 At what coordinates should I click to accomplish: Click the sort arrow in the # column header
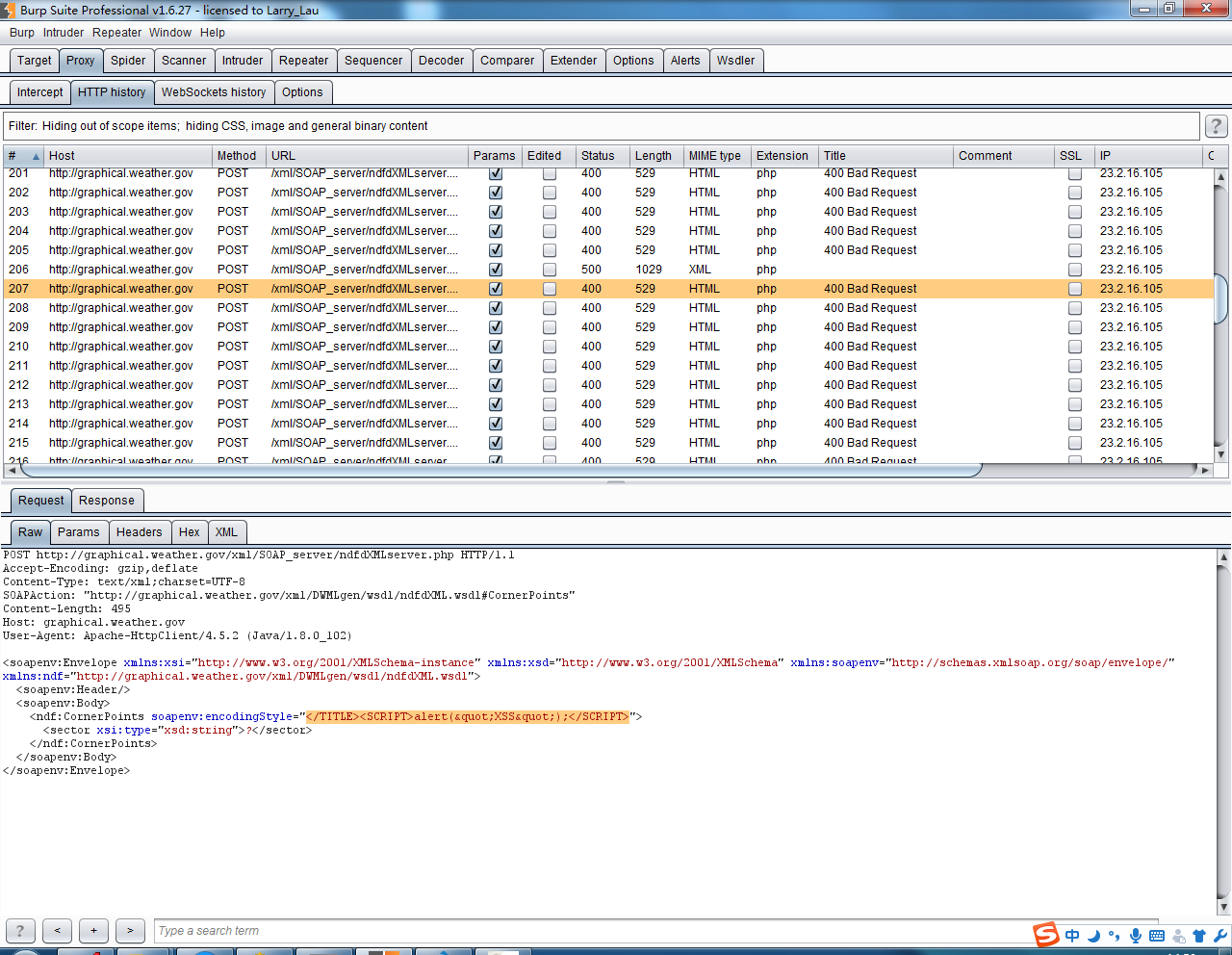37,156
